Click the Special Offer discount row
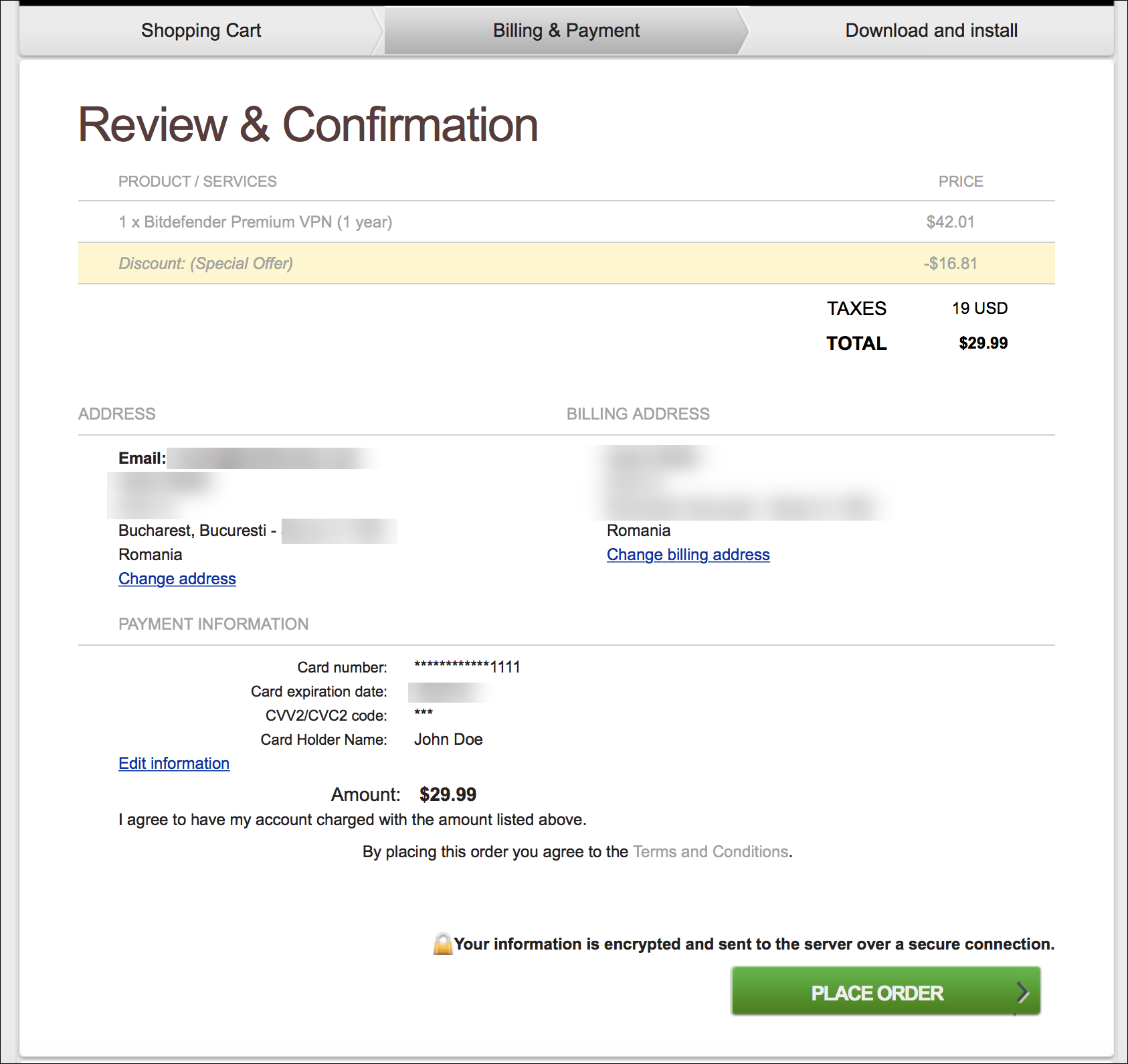The image size is (1128, 1064). coord(205,264)
